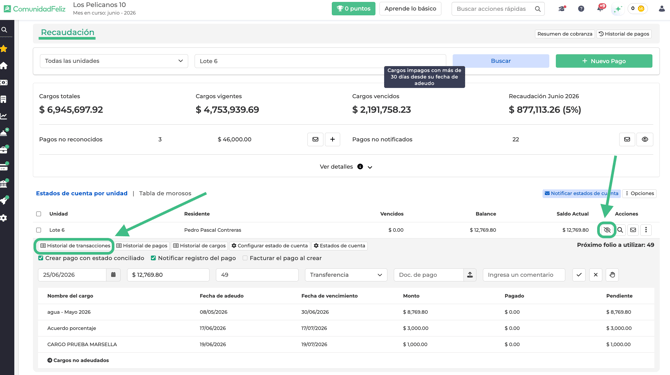Click Nuevo Pago button
Image resolution: width=670 pixels, height=375 pixels.
coord(604,61)
